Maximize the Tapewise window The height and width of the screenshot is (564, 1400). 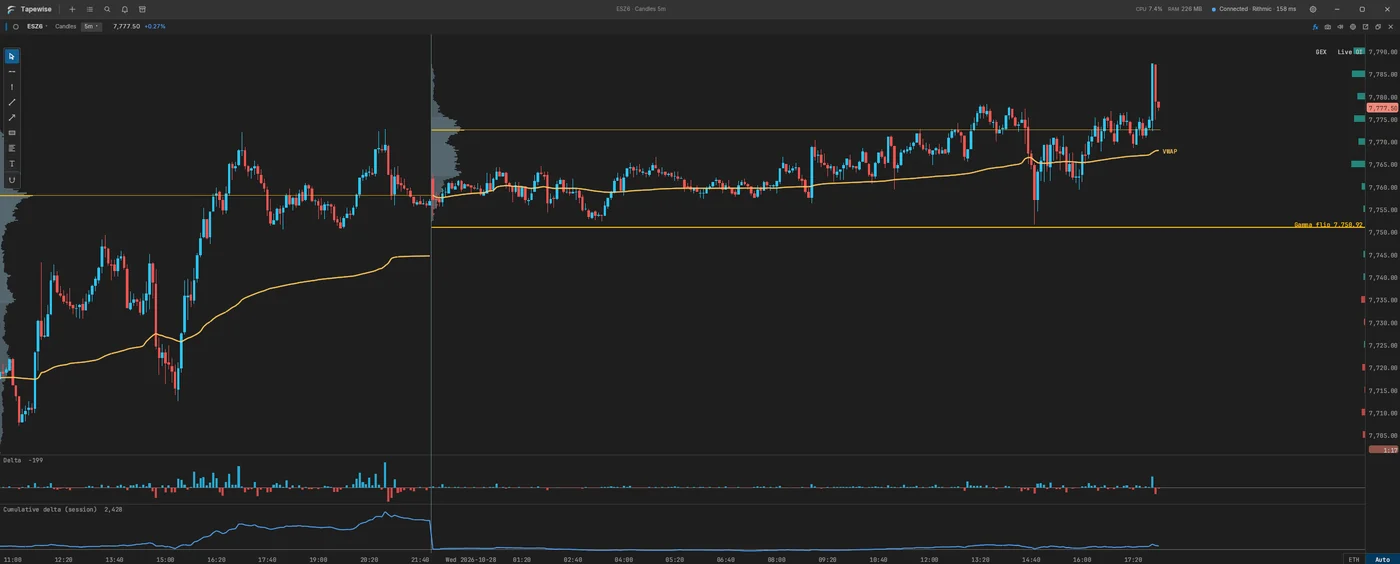point(1362,9)
